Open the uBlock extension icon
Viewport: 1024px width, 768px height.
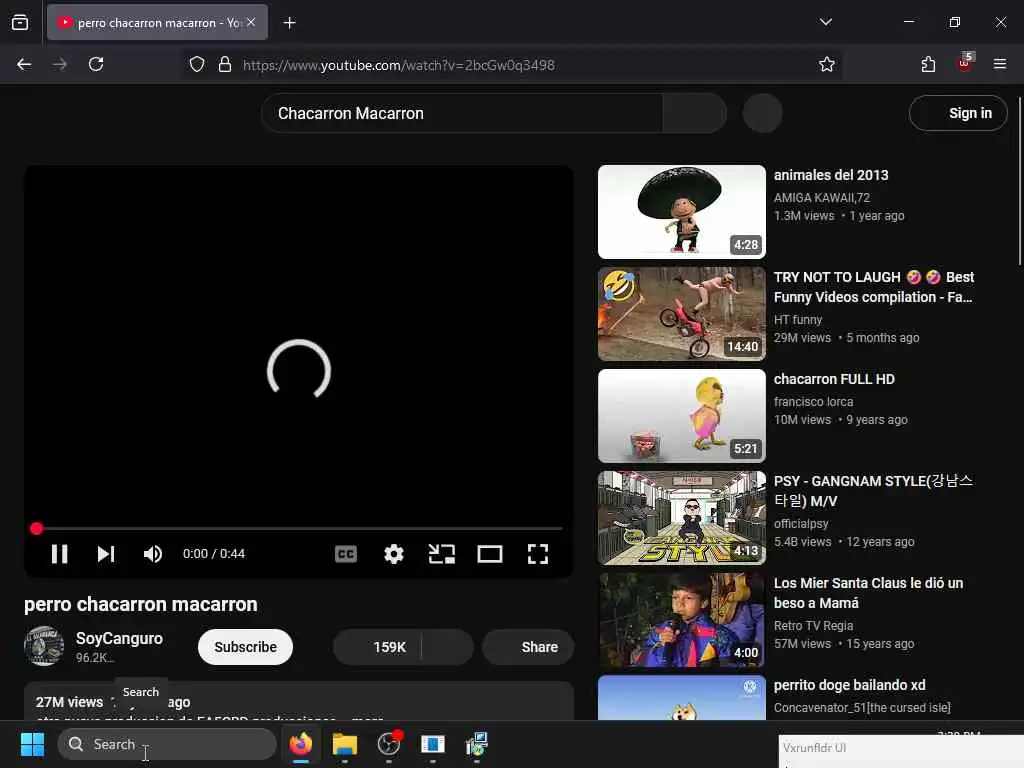pos(965,63)
